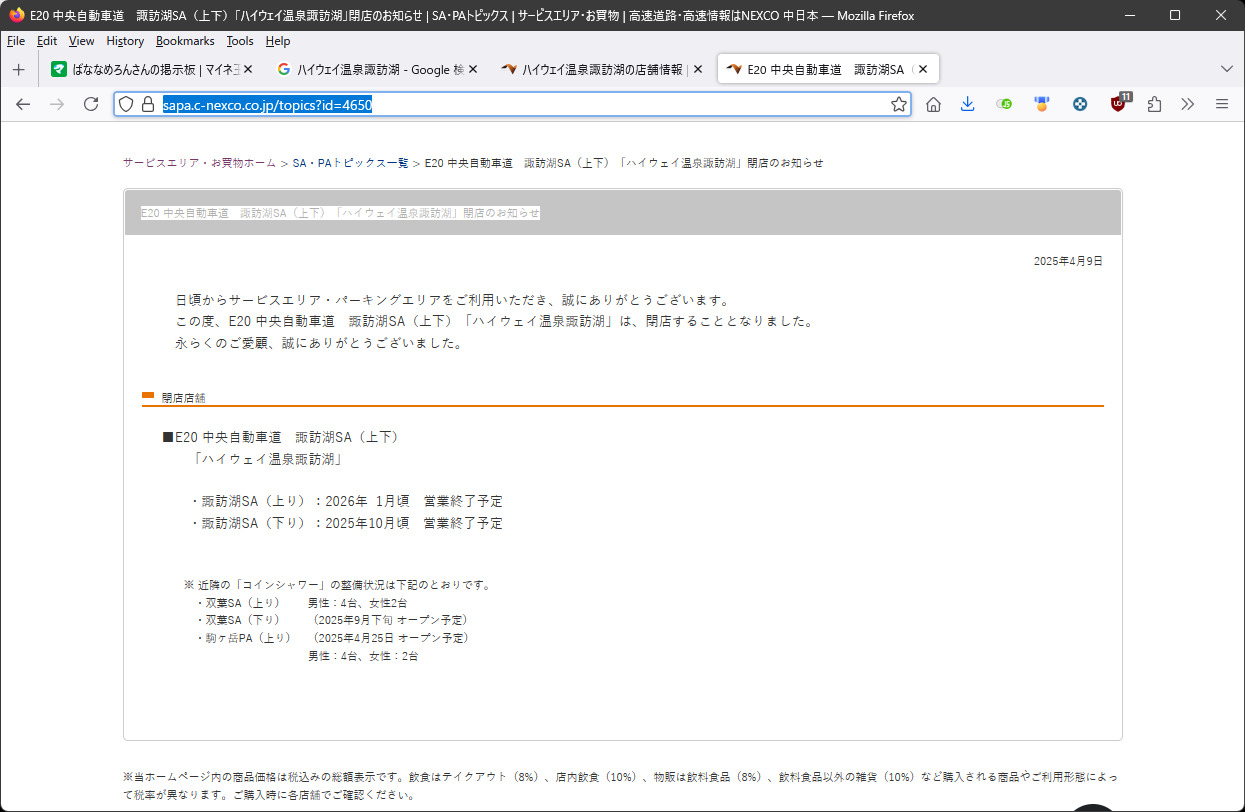Viewport: 1245px width, 812px height.
Task: Click the URL address bar field
Action: pyautogui.click(x=600, y=104)
